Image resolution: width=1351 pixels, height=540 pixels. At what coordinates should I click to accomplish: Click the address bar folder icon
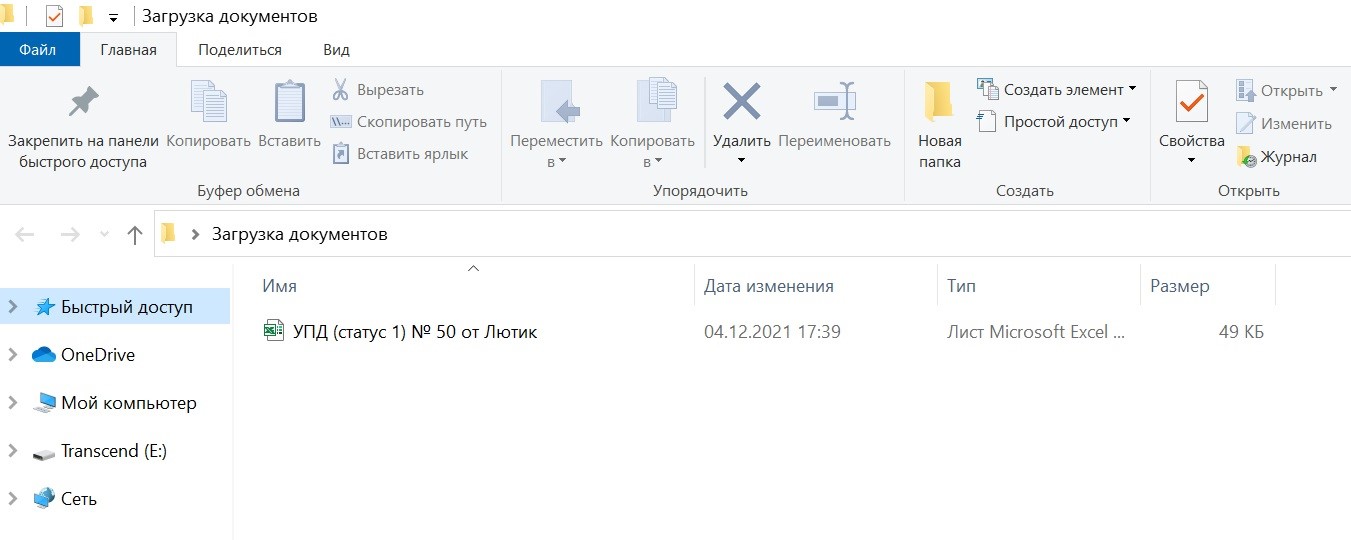pyautogui.click(x=169, y=234)
